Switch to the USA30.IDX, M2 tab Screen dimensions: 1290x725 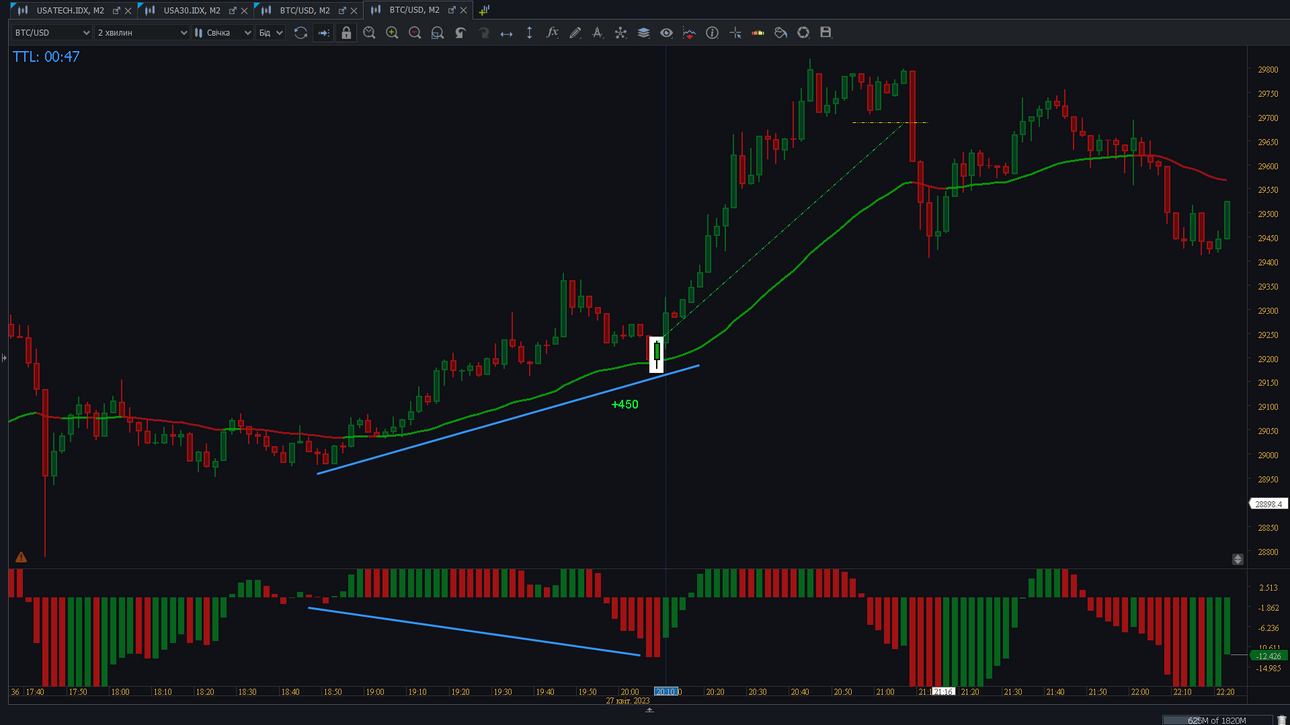[x=192, y=10]
